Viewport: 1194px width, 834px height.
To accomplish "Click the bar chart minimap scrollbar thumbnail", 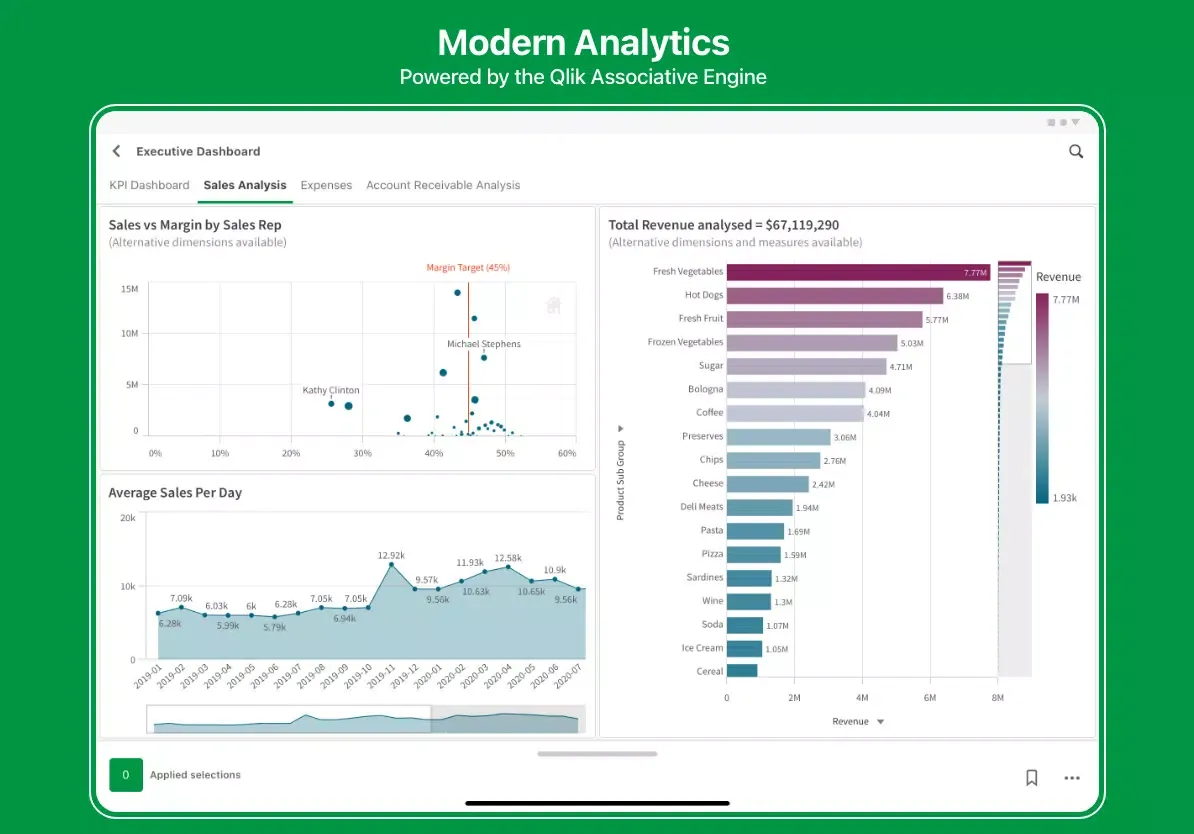I will click(x=1014, y=312).
